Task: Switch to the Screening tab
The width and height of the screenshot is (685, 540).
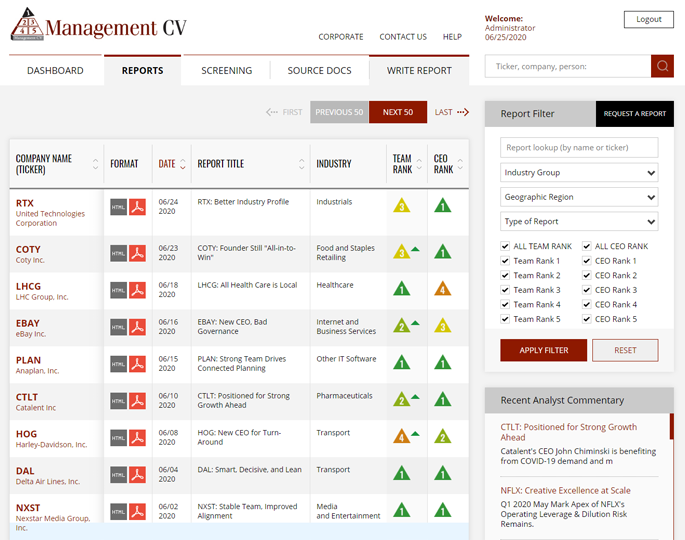Action: click(x=227, y=70)
